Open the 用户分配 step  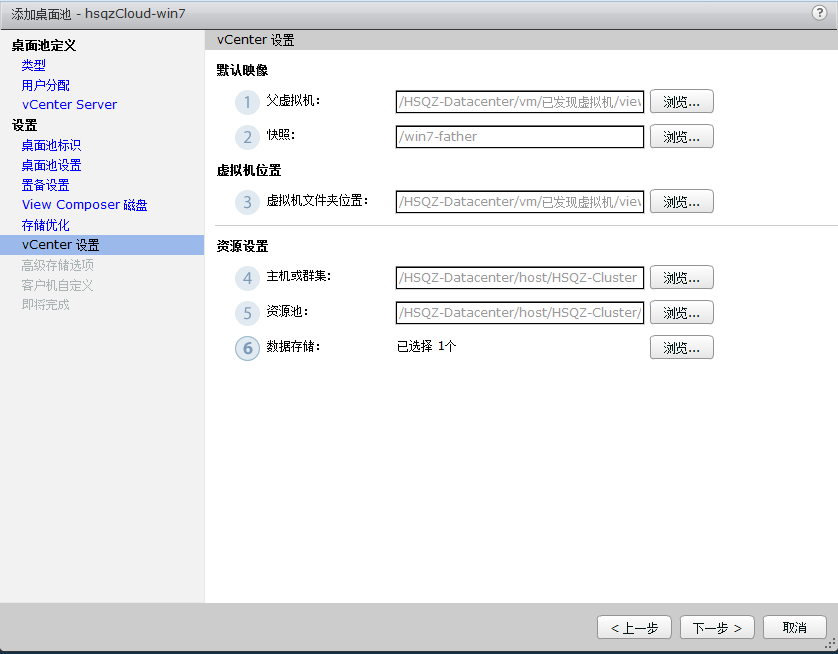pyautogui.click(x=45, y=85)
